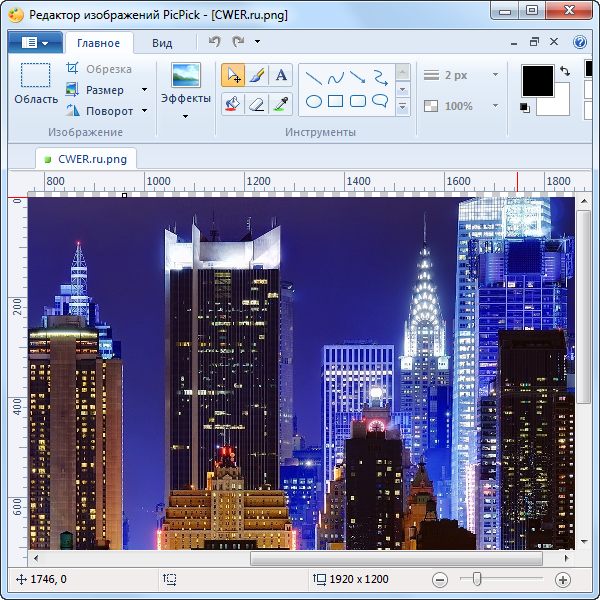Screen dimensions: 600x600
Task: Open the Эффекты effects dropdown
Action: [x=186, y=99]
